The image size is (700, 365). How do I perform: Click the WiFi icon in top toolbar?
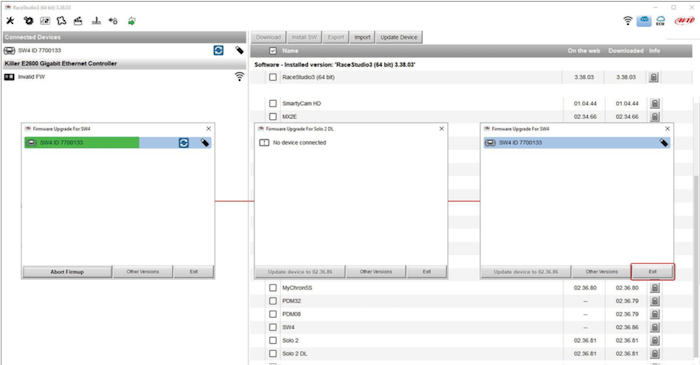(628, 21)
